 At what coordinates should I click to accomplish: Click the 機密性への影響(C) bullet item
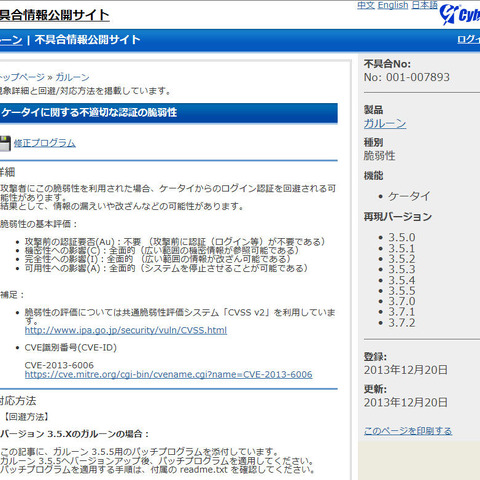tap(162, 250)
